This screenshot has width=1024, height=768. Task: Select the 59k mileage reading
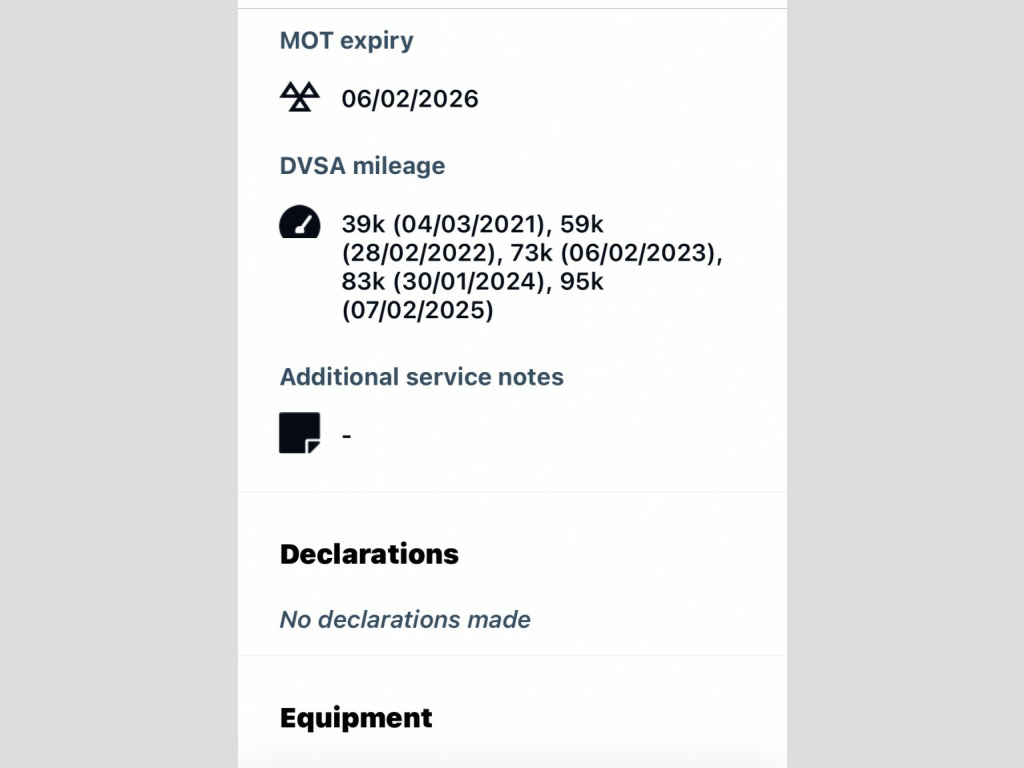tap(582, 224)
